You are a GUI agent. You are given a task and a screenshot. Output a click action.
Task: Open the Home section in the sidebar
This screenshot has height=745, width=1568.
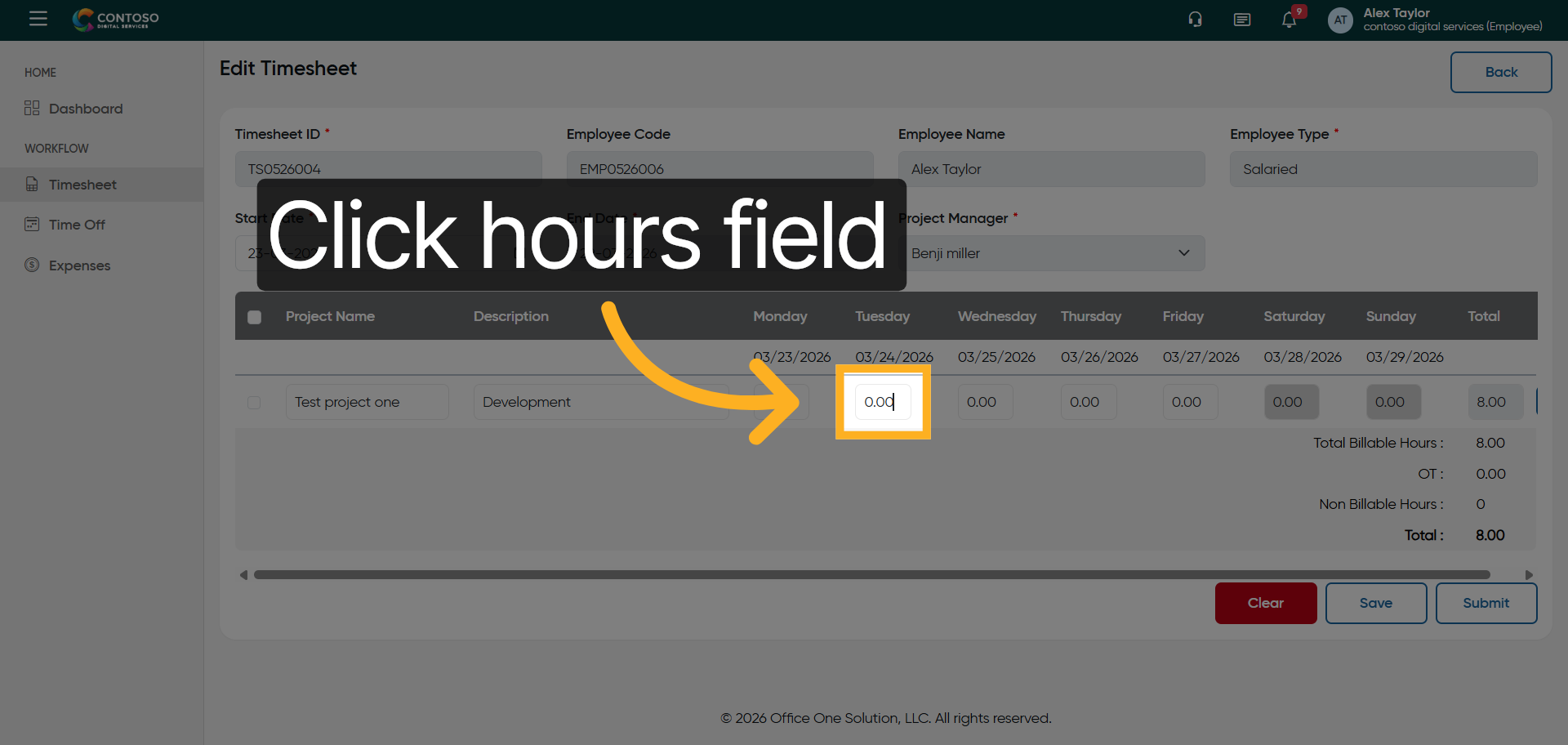(x=40, y=73)
